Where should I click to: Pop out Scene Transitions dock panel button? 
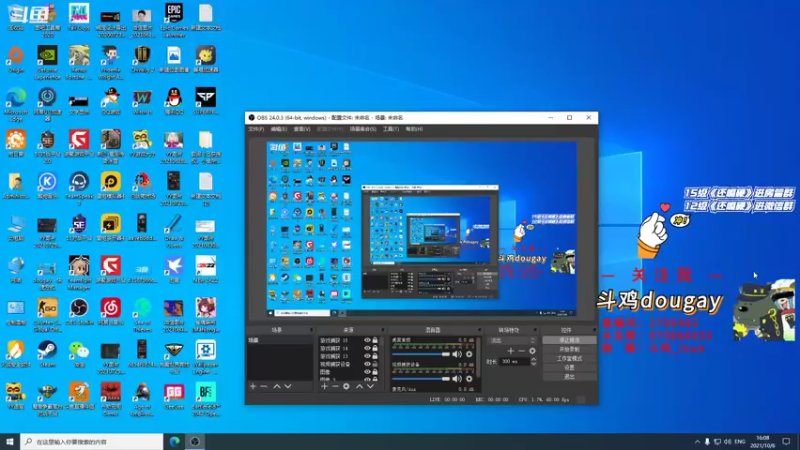pos(535,330)
